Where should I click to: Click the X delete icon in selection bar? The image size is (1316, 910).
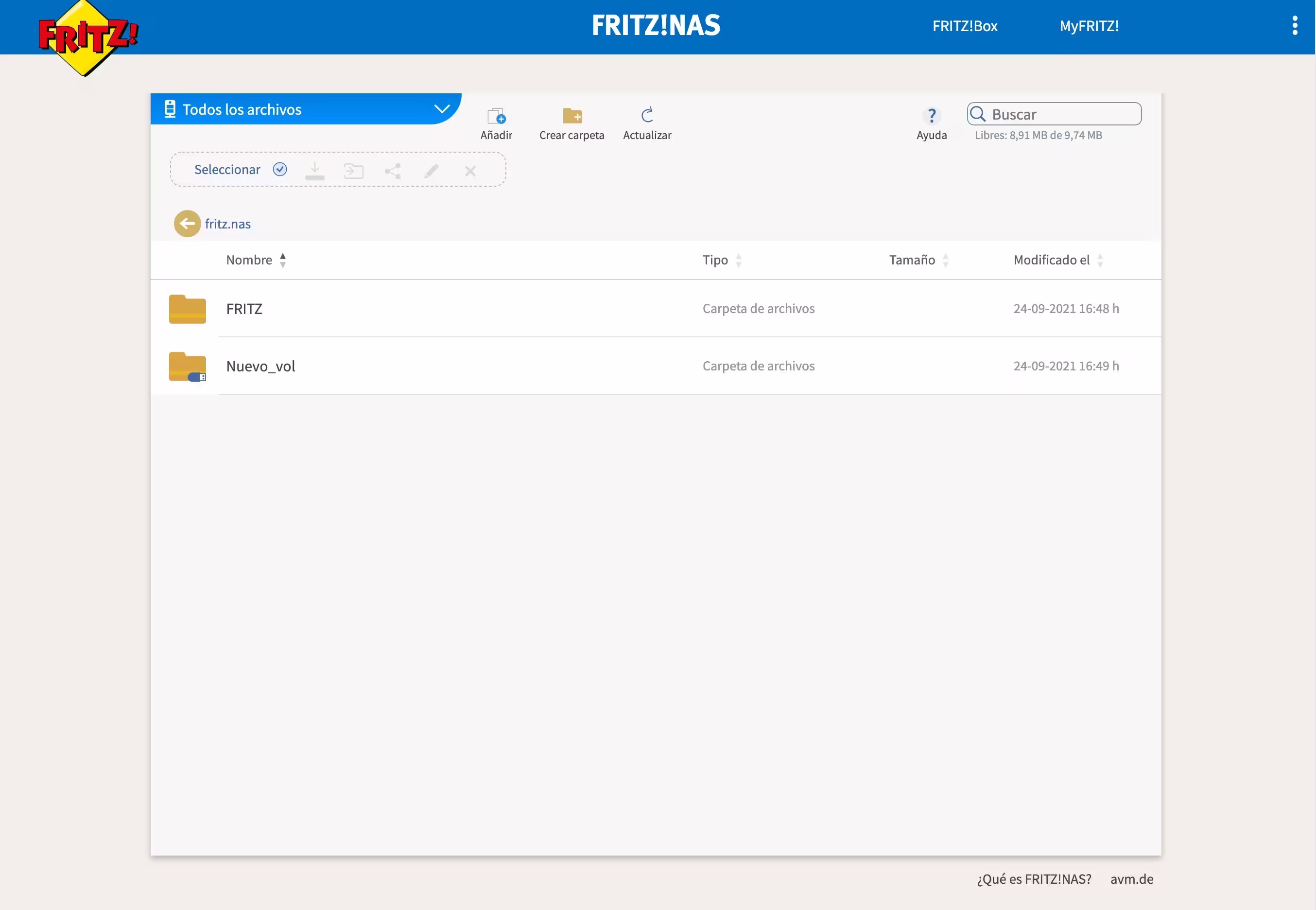[x=470, y=171]
